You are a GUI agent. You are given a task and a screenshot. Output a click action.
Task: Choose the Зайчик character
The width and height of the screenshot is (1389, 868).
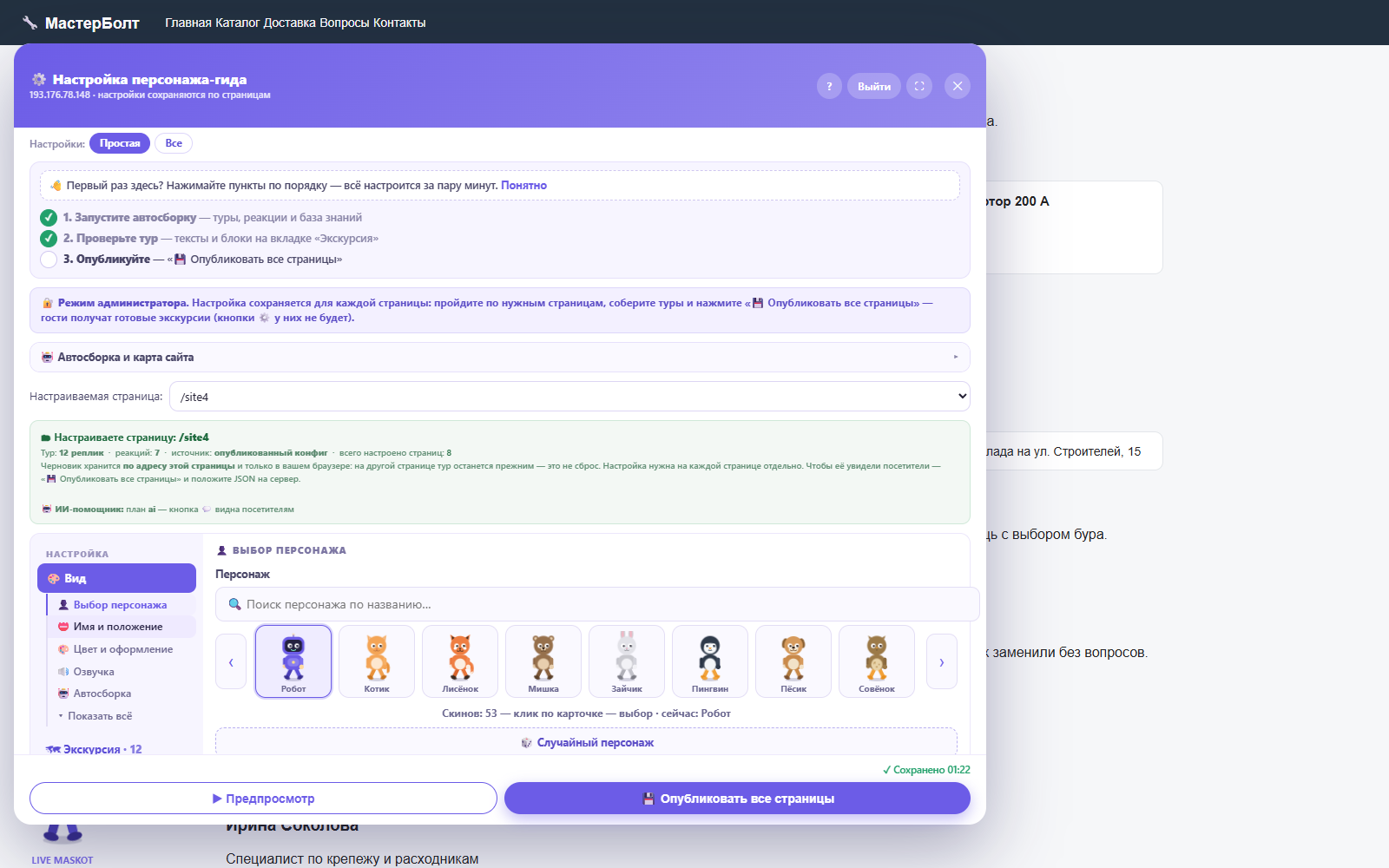pos(627,661)
